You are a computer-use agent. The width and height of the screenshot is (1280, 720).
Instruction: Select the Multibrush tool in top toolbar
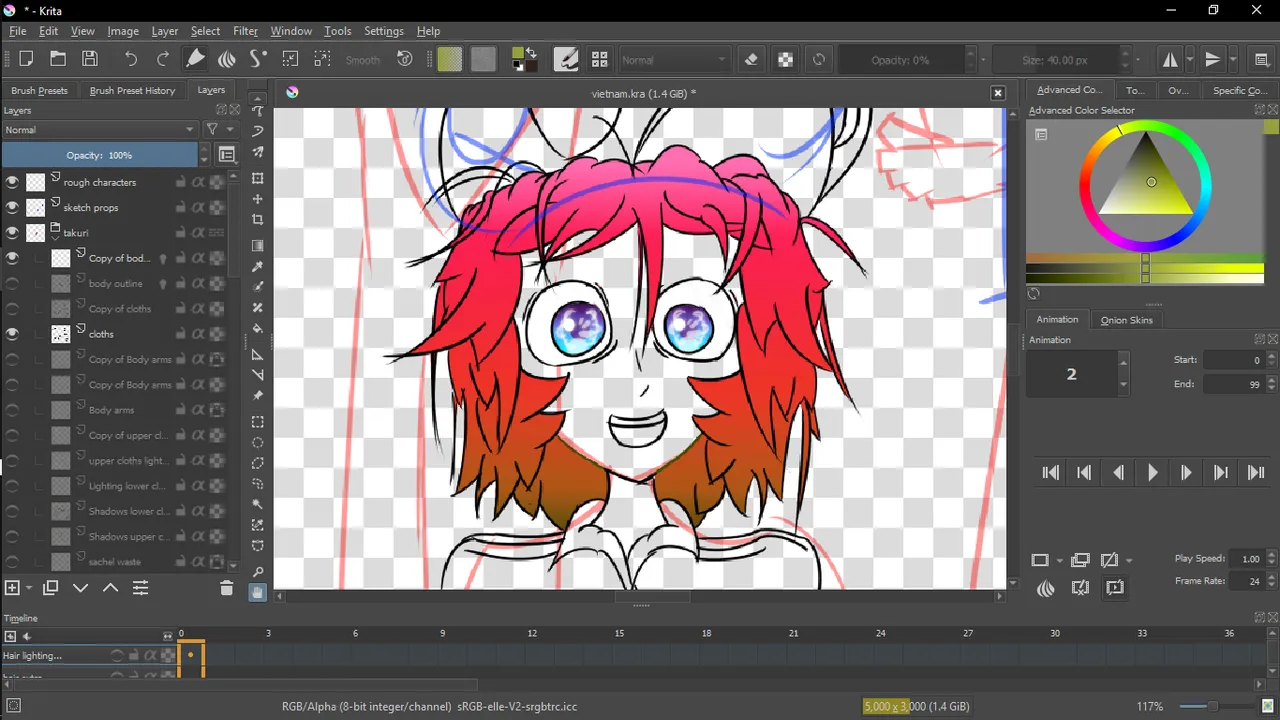(x=227, y=59)
